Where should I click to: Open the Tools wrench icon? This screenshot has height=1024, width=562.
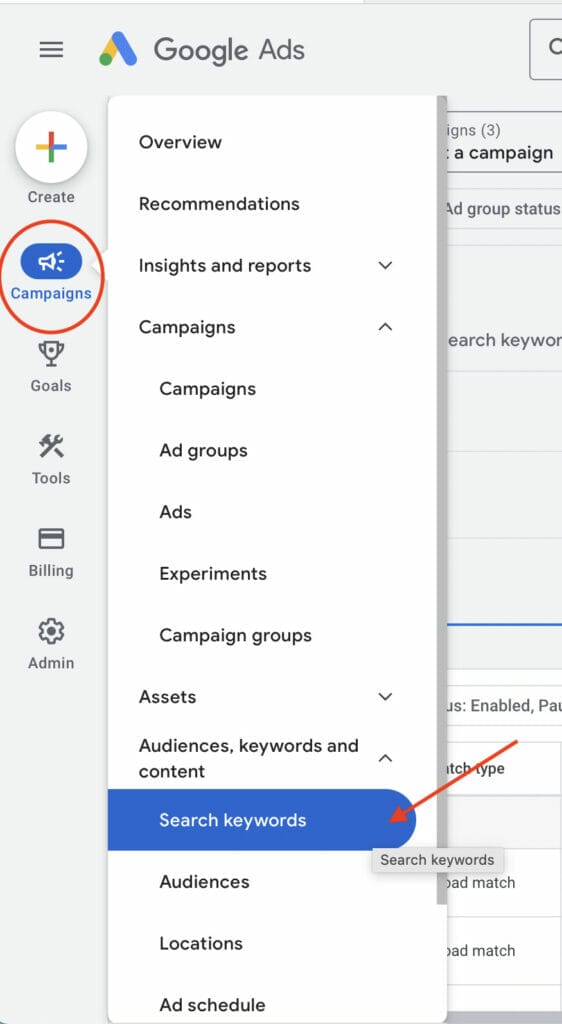[x=51, y=446]
